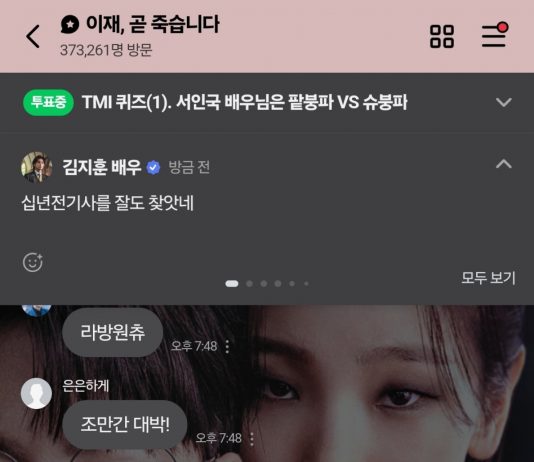The image size is (534, 462).
Task: Collapse the 김지훈 배우 announcement chevron
Action: pyautogui.click(x=504, y=164)
